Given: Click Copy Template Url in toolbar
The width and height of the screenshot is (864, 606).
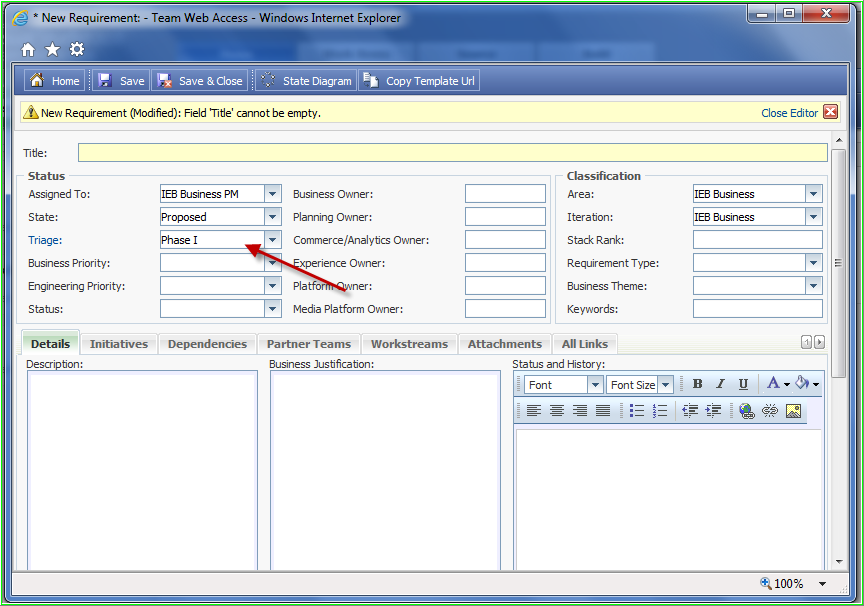Looking at the screenshot, I should click(419, 80).
